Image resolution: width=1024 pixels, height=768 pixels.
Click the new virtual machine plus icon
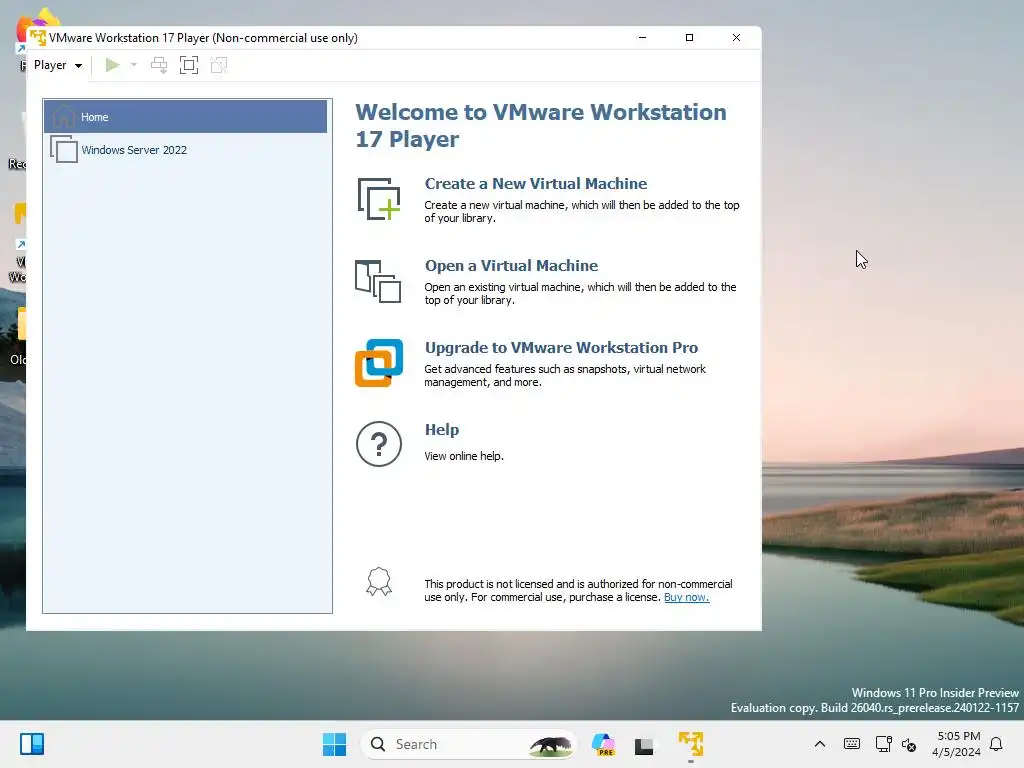pos(379,199)
